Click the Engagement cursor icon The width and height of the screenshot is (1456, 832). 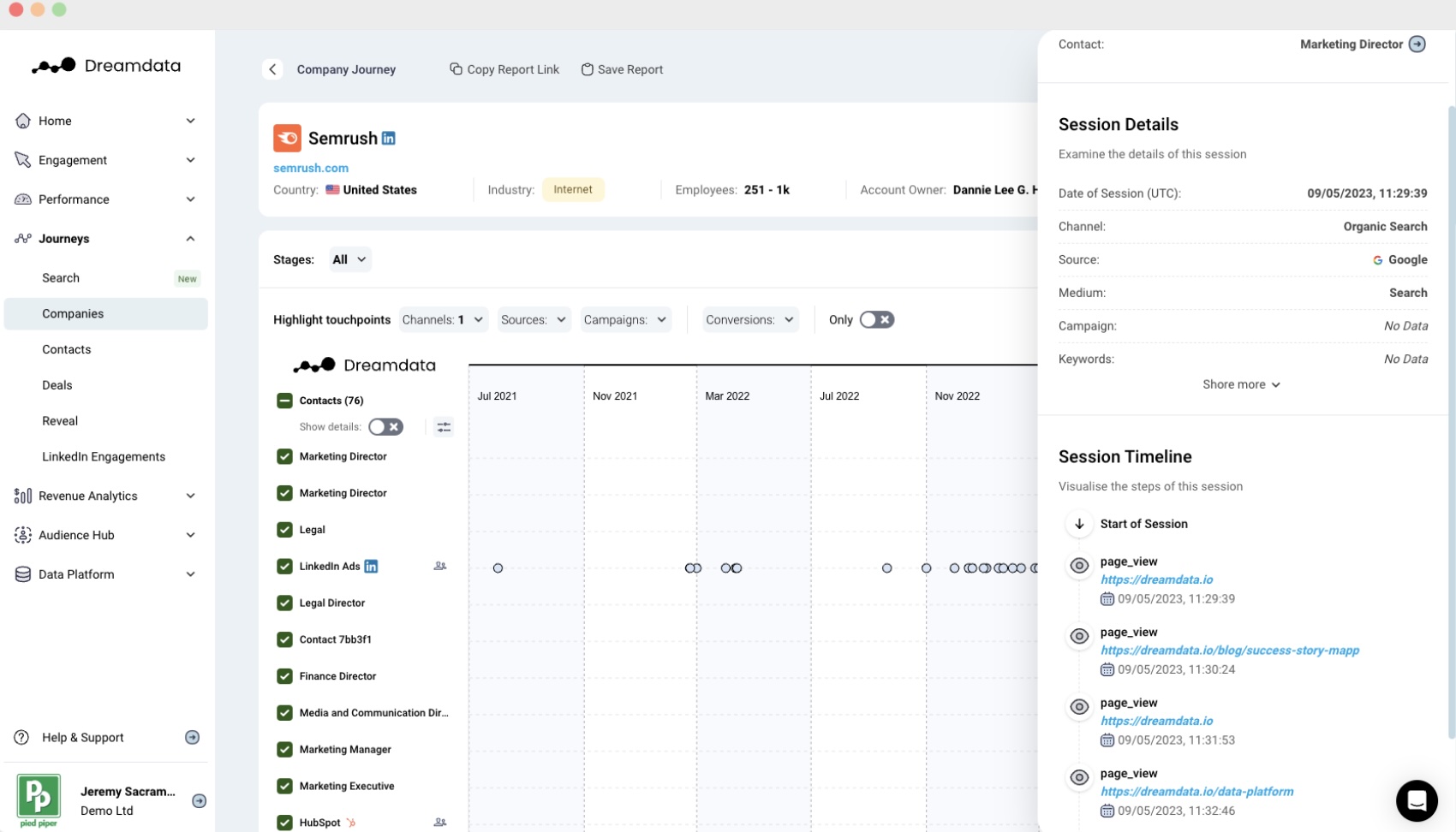coord(23,160)
